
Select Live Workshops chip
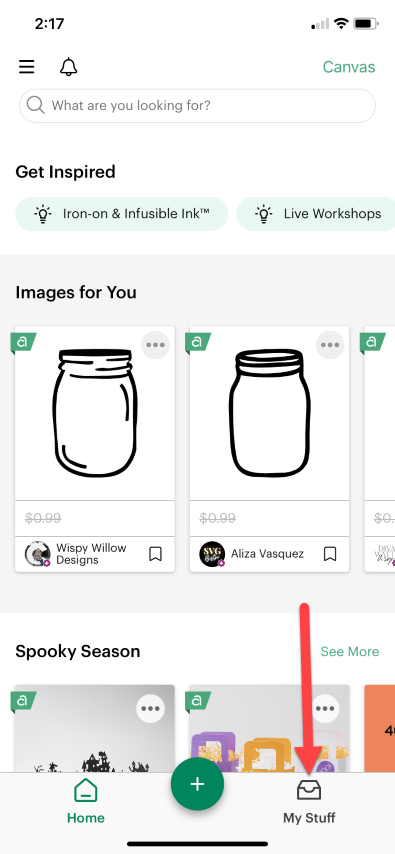316,214
